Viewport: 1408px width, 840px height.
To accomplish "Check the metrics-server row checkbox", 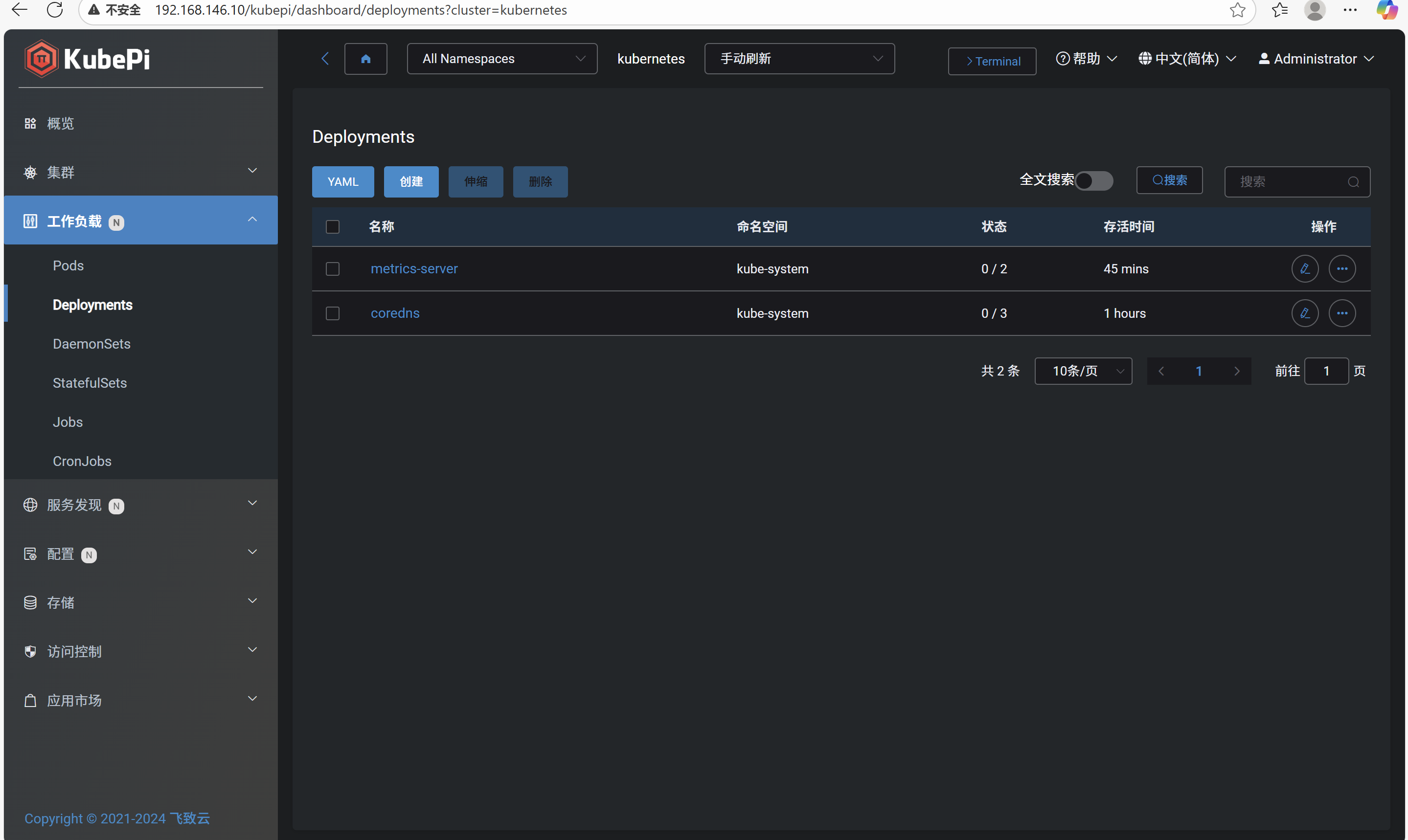I will coord(333,269).
